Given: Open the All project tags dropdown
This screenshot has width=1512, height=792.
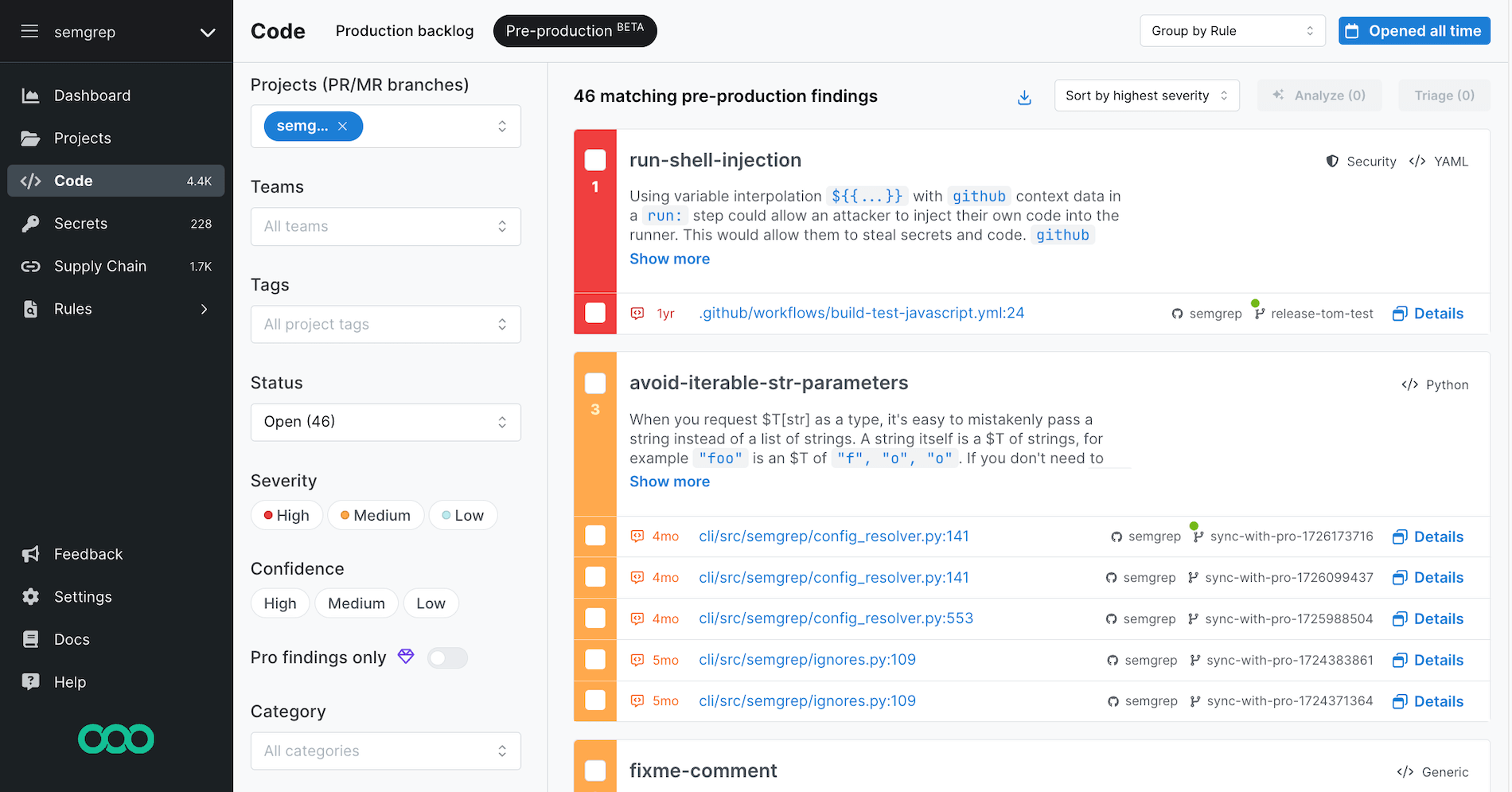Looking at the screenshot, I should [386, 324].
